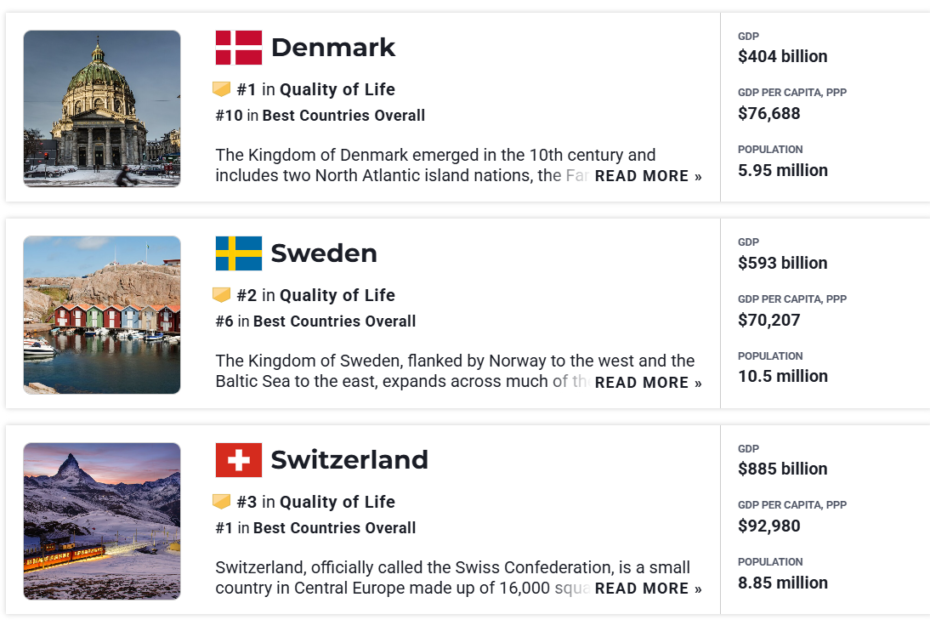Expand Denmark description with READ MORE
Viewport: 930px width, 620px height.
pyautogui.click(x=648, y=176)
